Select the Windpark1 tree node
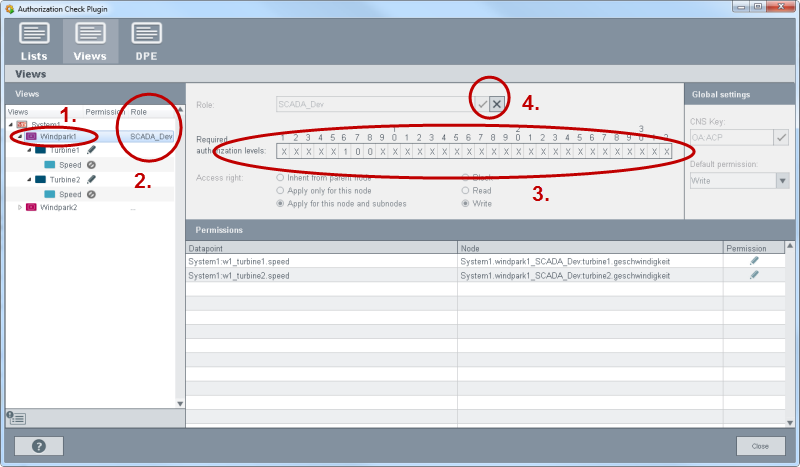This screenshot has height=467, width=800. (58, 136)
